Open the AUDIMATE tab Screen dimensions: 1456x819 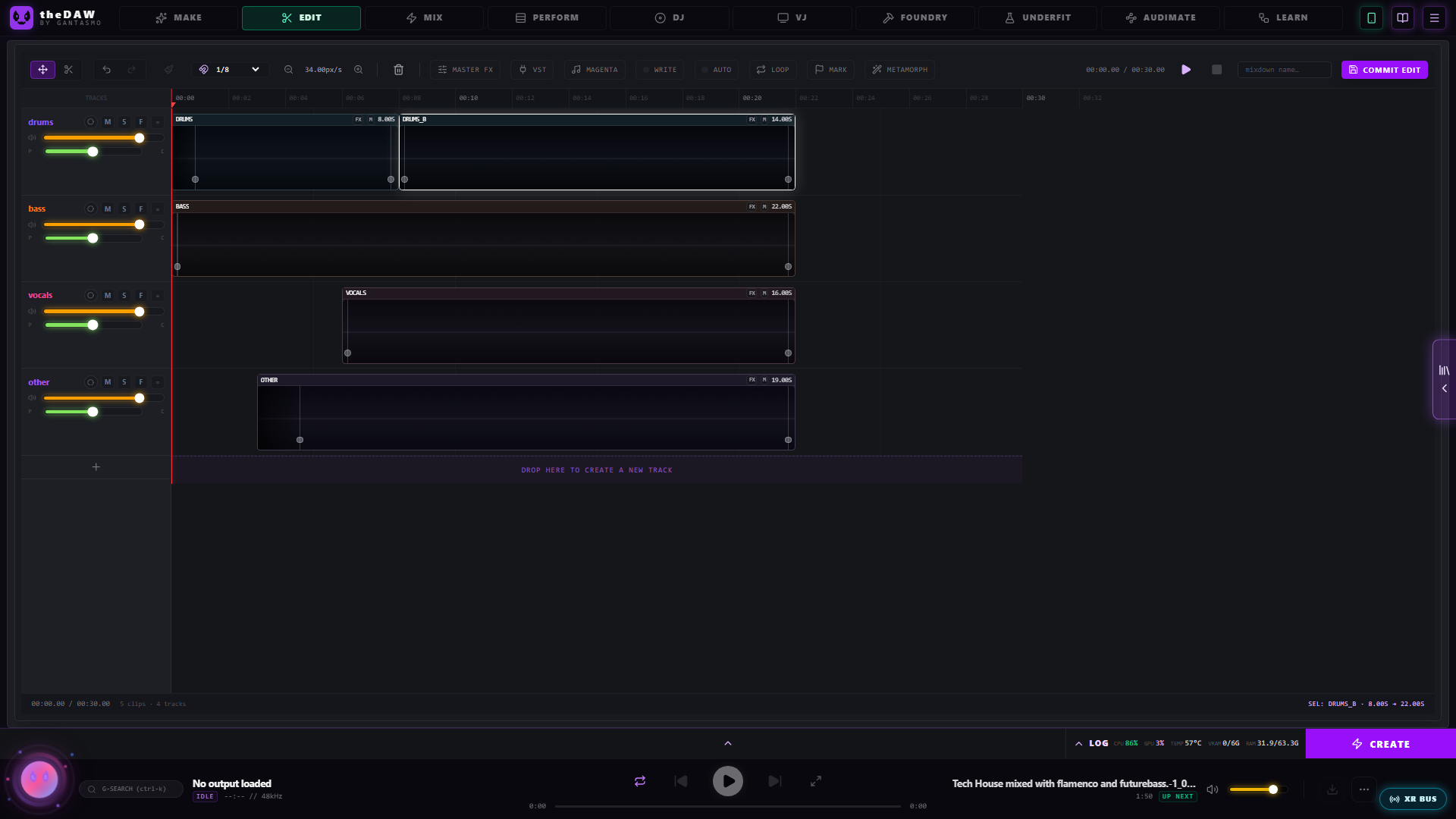coord(1161,17)
